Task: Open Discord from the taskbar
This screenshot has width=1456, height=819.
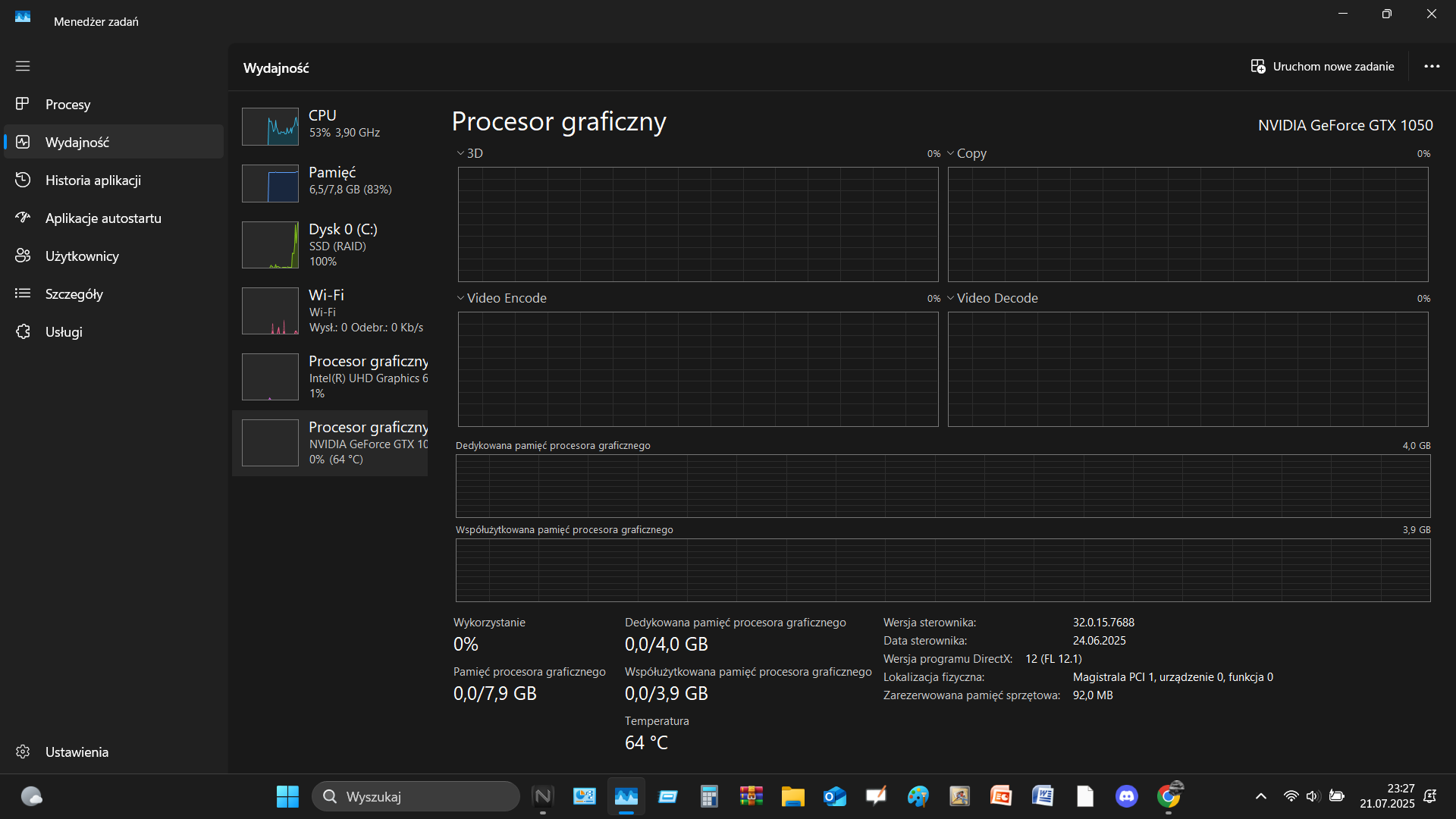Action: (x=1126, y=796)
